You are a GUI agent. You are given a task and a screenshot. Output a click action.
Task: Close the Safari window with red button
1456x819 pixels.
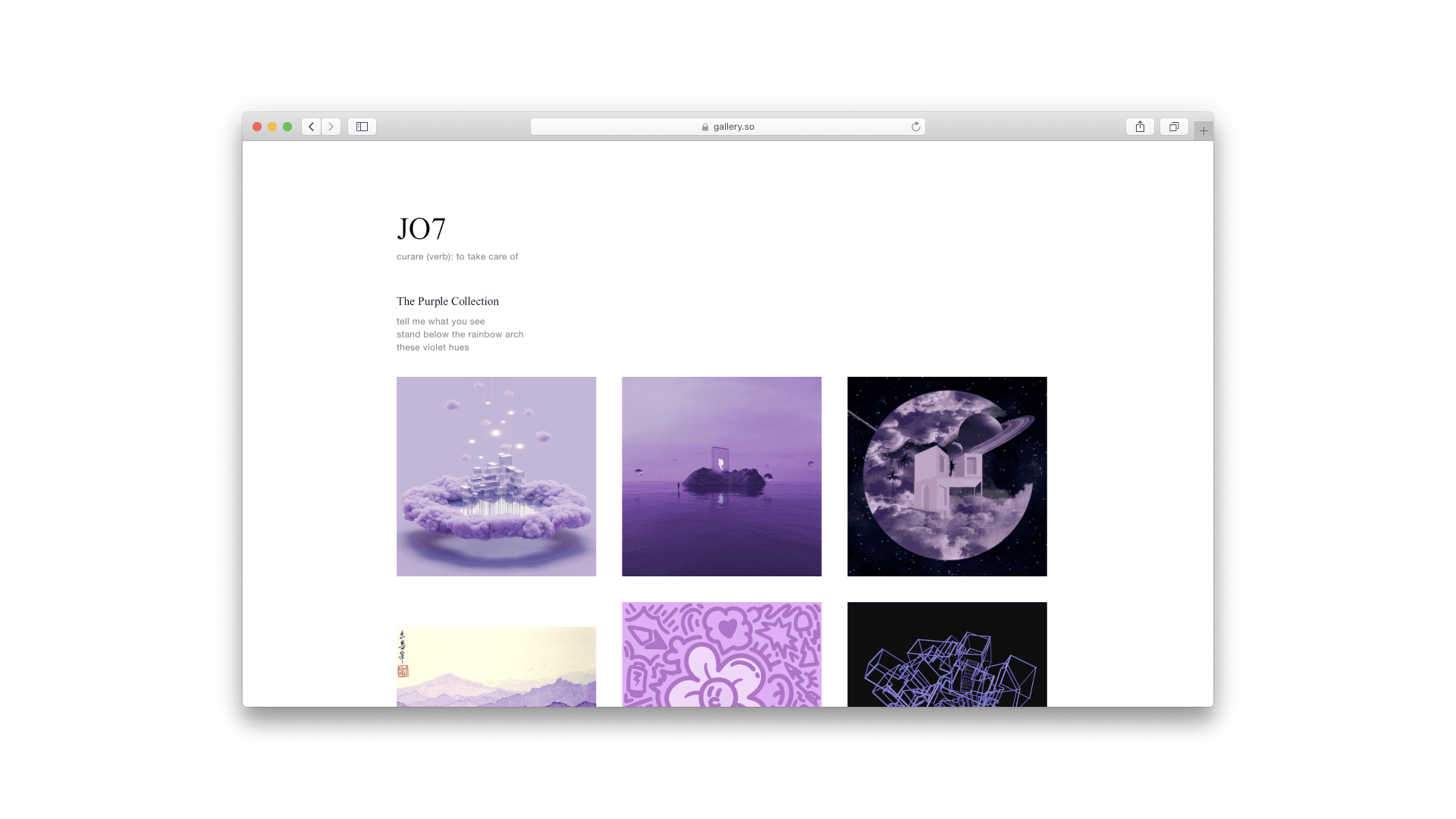(x=257, y=127)
